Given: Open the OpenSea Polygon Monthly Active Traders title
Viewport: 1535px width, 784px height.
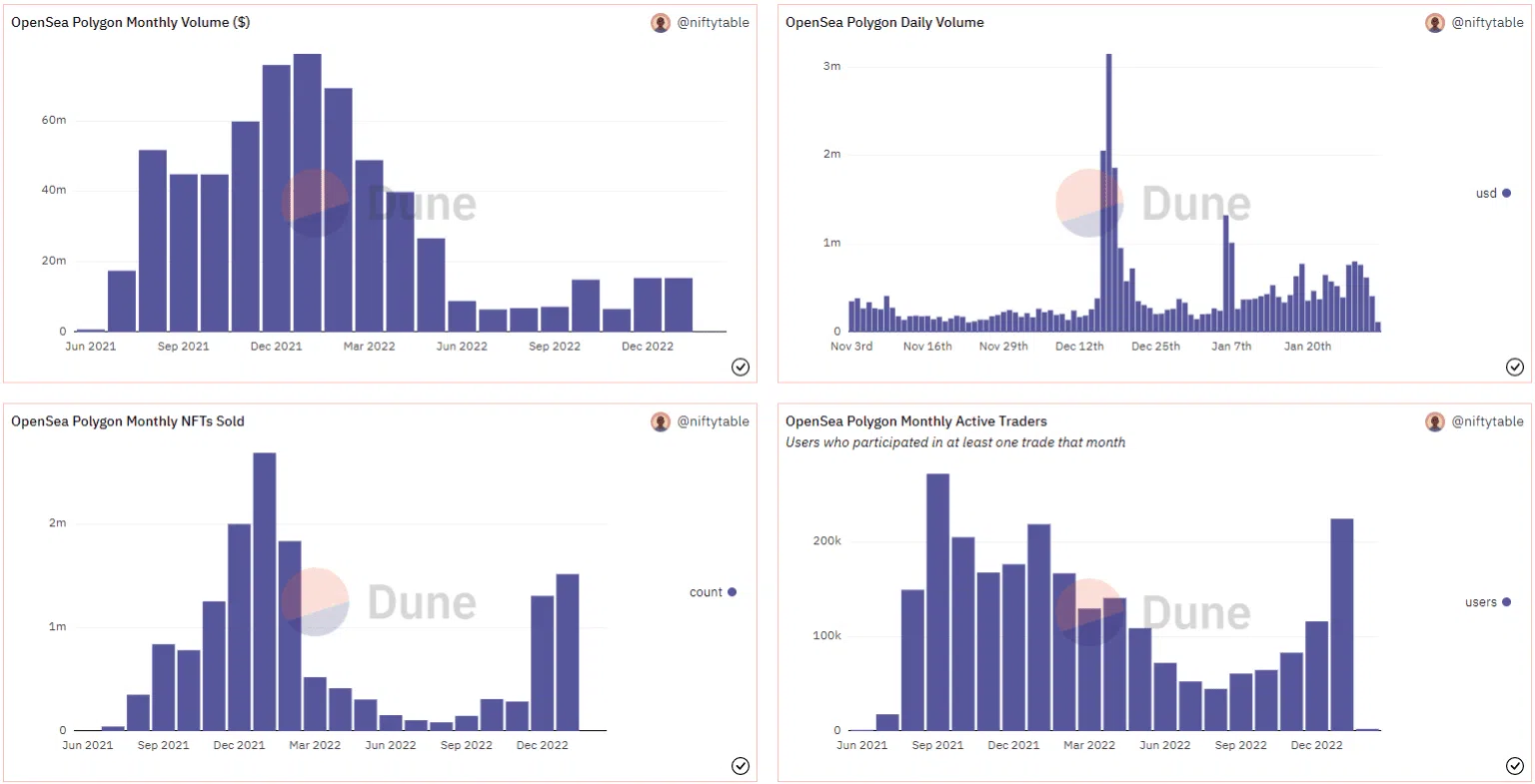Looking at the screenshot, I should tap(916, 421).
